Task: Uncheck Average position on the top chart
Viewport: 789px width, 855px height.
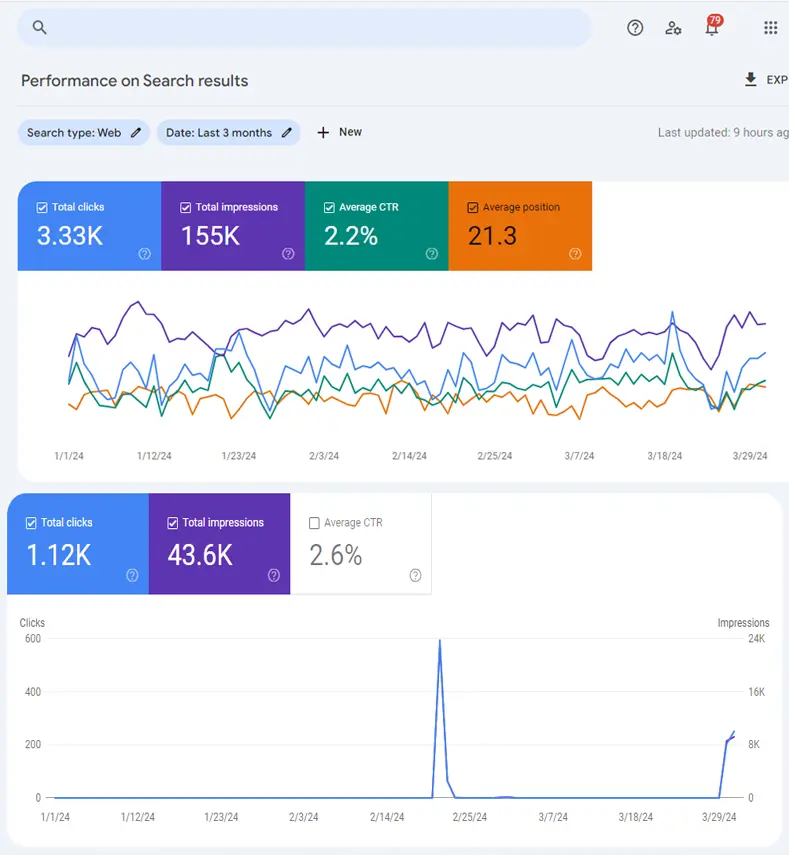Action: [472, 207]
